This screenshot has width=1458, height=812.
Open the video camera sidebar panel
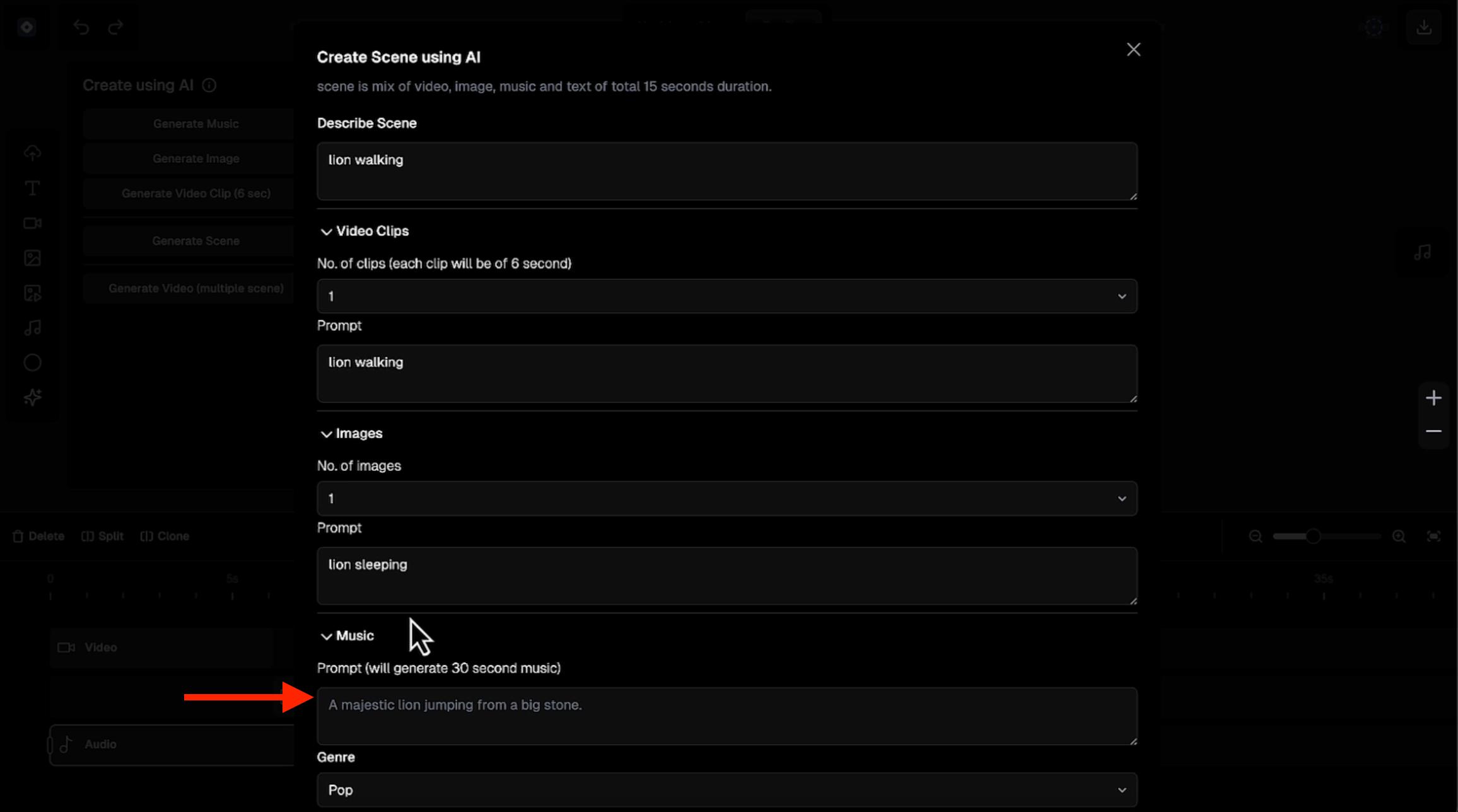[32, 223]
